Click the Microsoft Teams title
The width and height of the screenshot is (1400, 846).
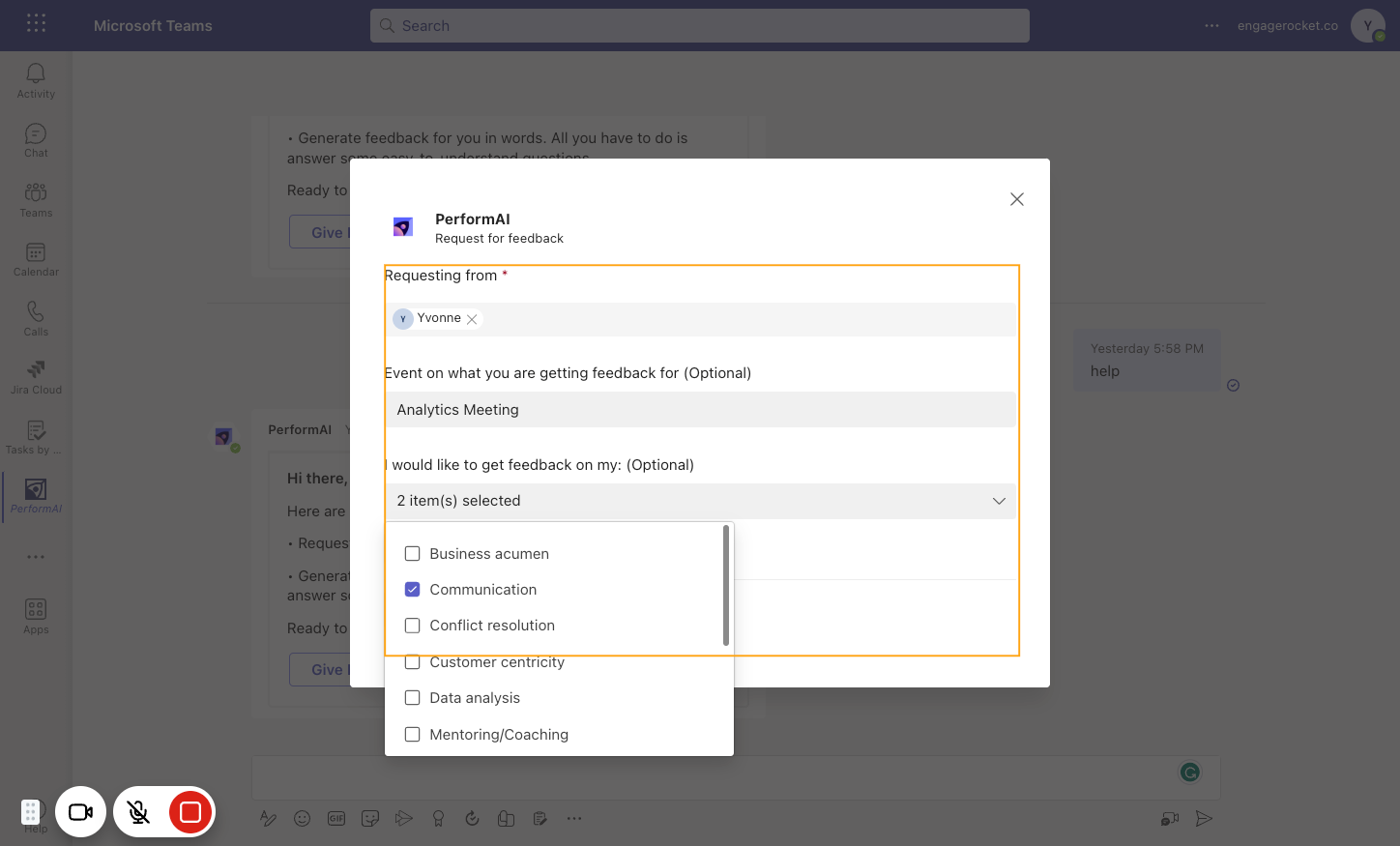pos(153,26)
